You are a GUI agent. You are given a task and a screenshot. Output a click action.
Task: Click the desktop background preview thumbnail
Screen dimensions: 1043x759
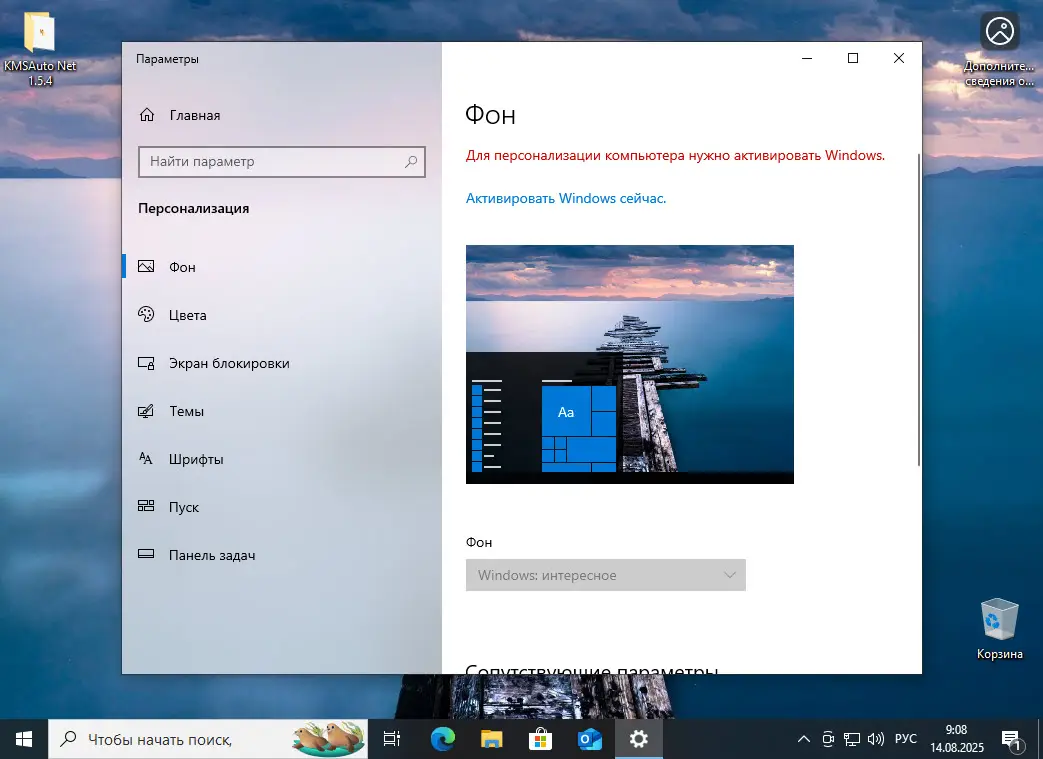pyautogui.click(x=629, y=364)
